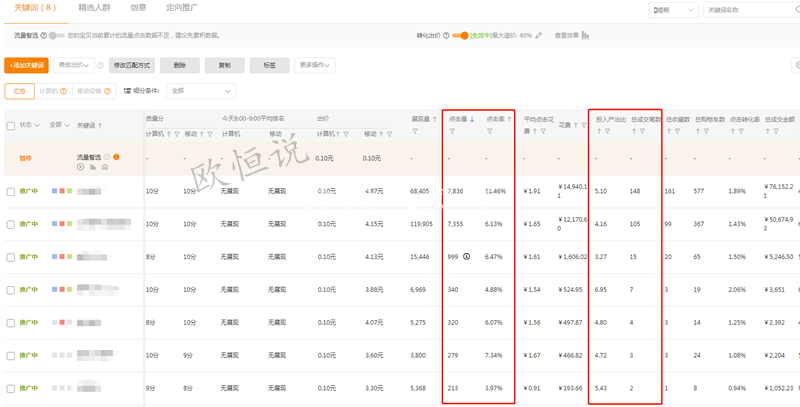This screenshot has height=407, width=800.
Task: Click the help icon next to 转化出价
Action: 447,35
